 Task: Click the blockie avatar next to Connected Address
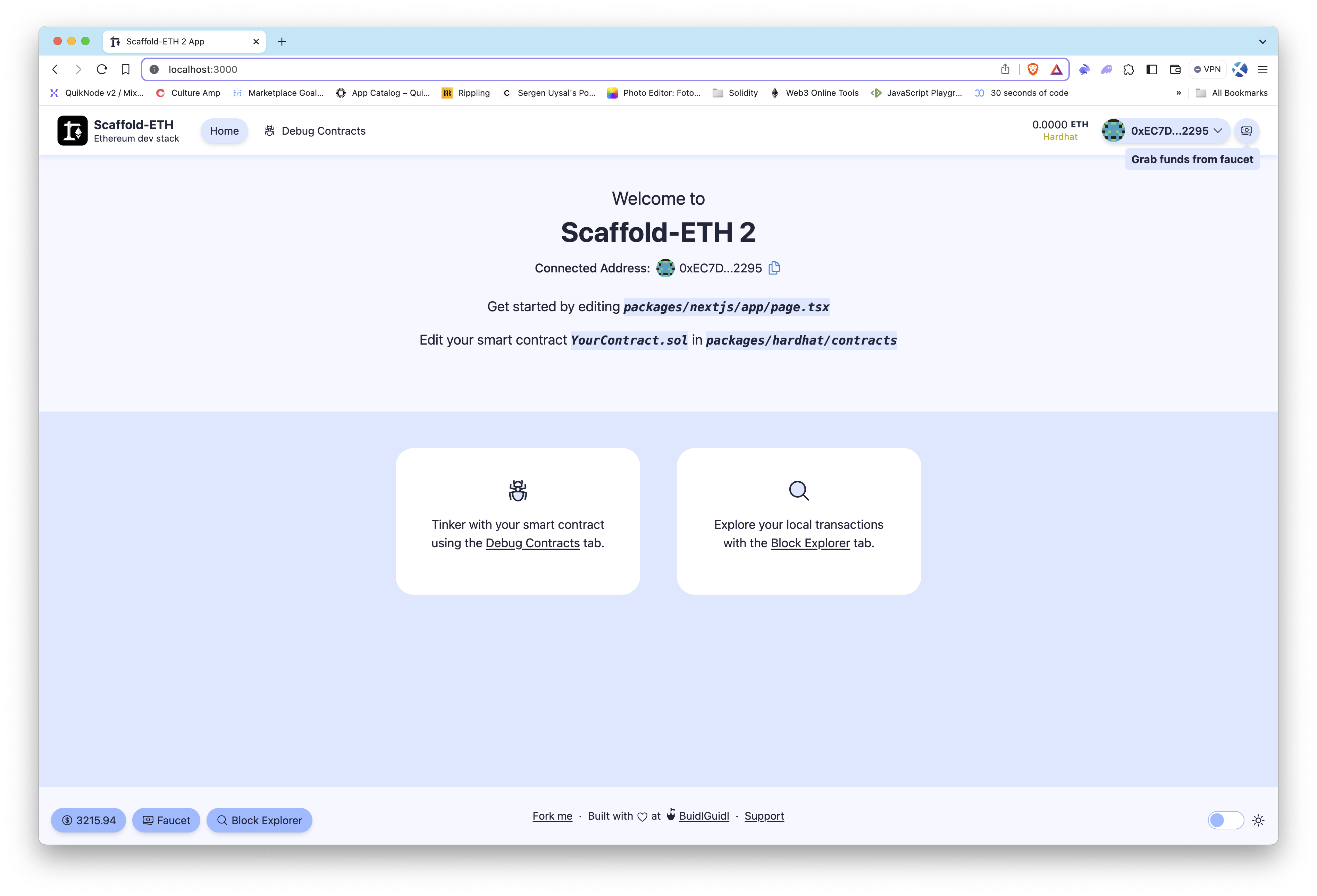[x=665, y=268]
